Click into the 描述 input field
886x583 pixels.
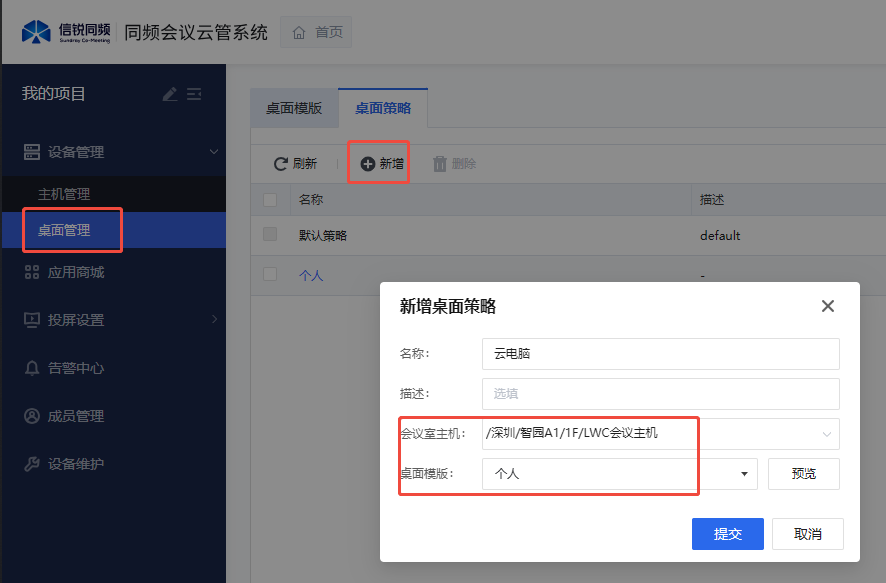(660, 394)
